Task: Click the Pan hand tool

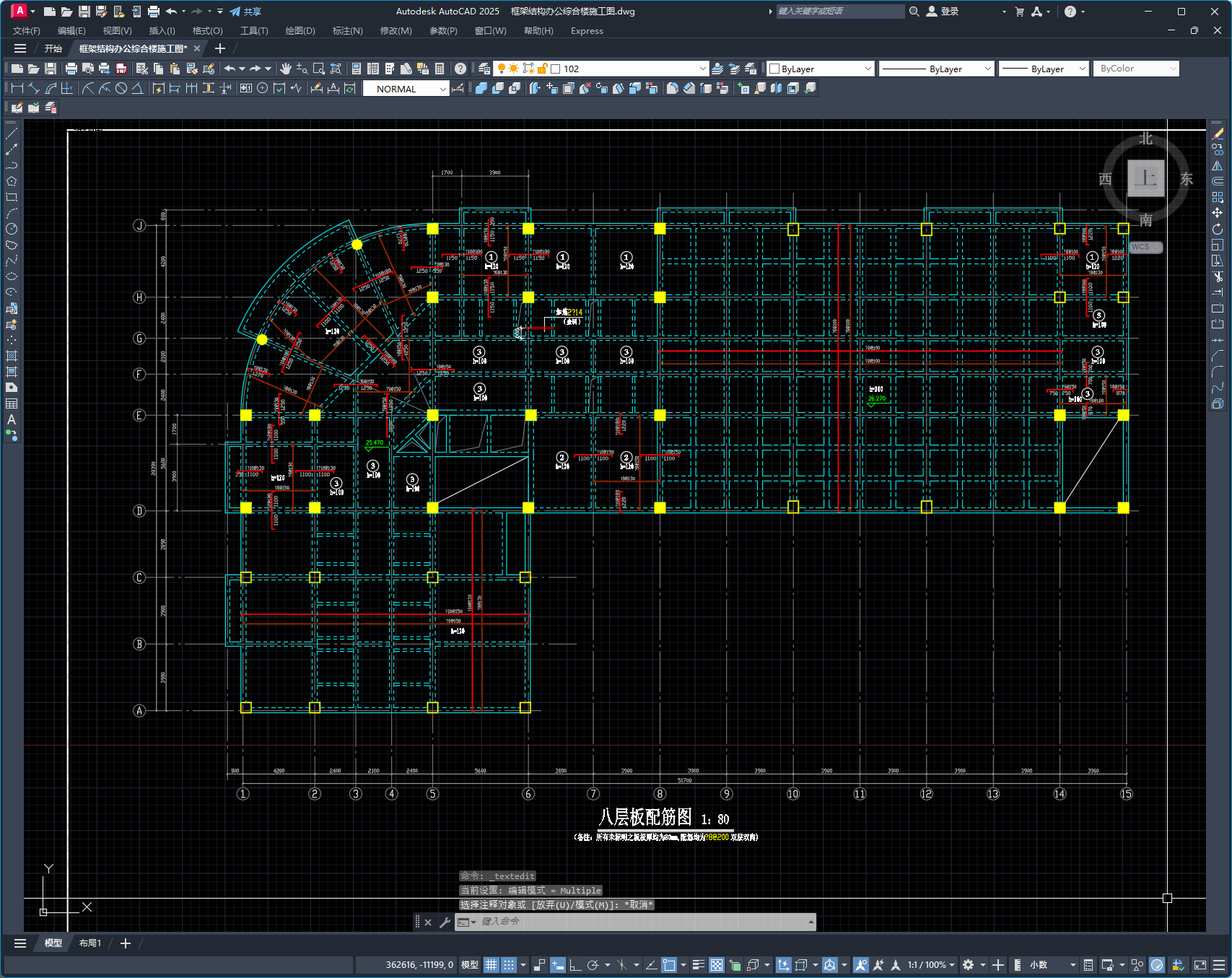Action: pos(286,69)
